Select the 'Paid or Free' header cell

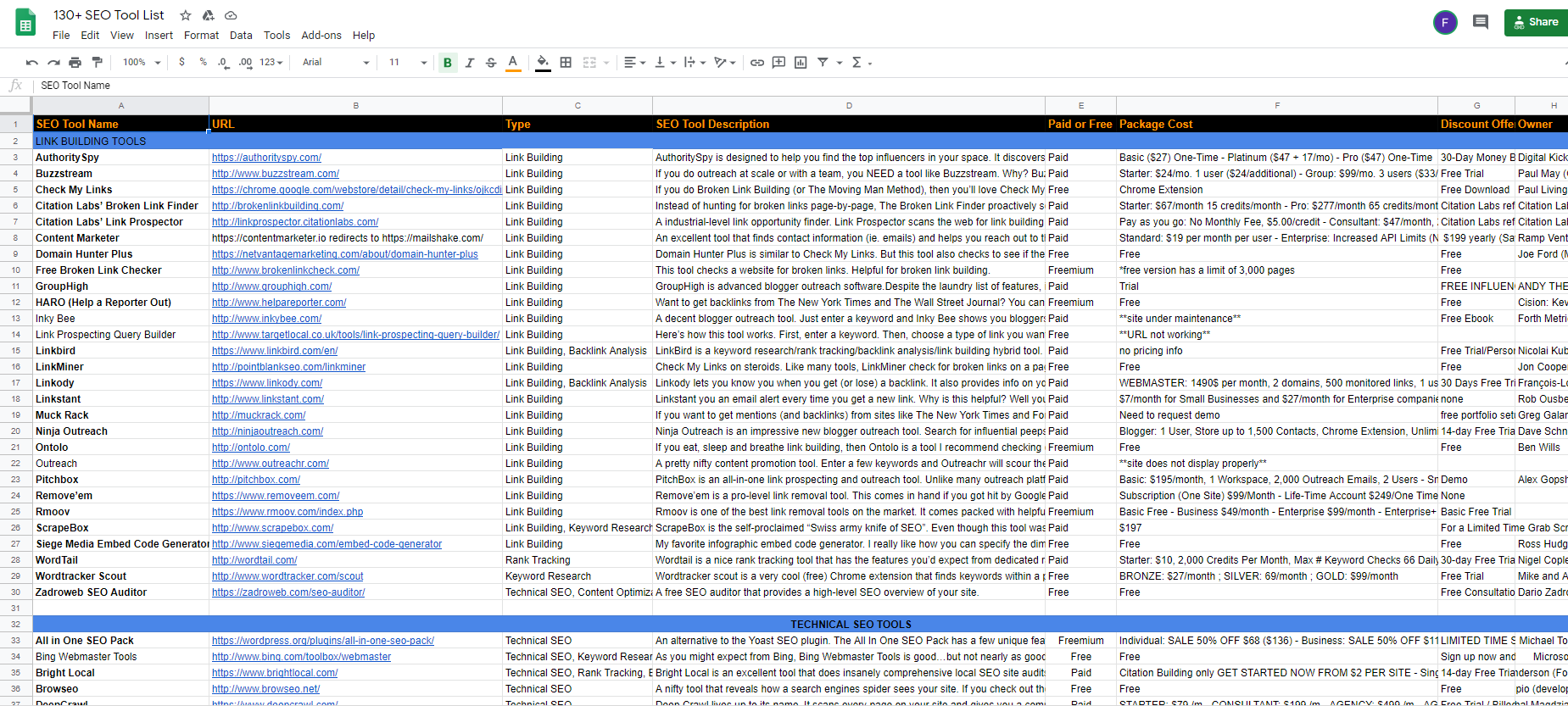1081,125
